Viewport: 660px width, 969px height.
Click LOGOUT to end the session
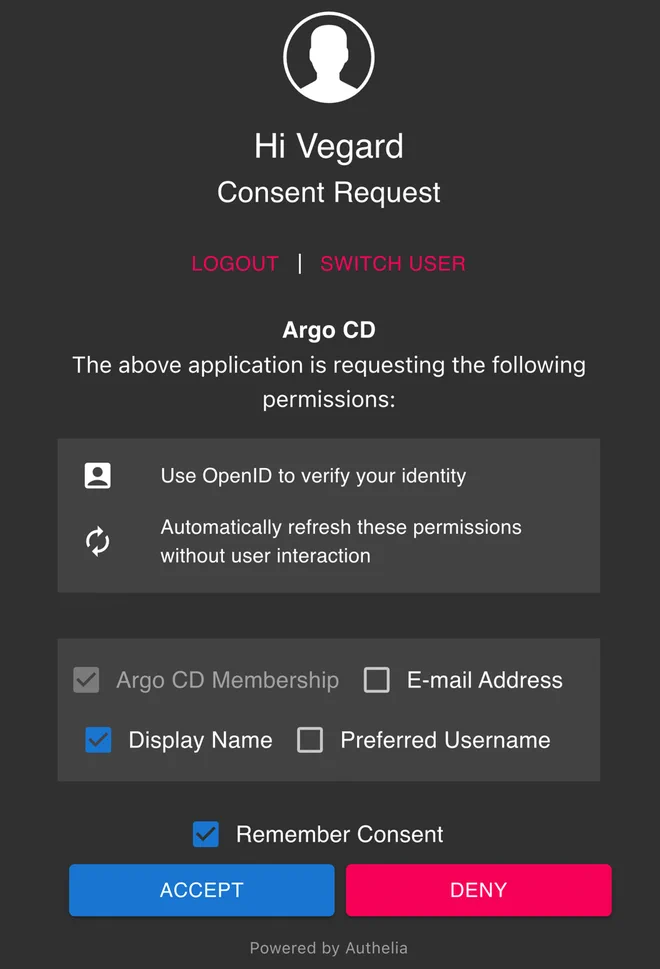tap(235, 263)
